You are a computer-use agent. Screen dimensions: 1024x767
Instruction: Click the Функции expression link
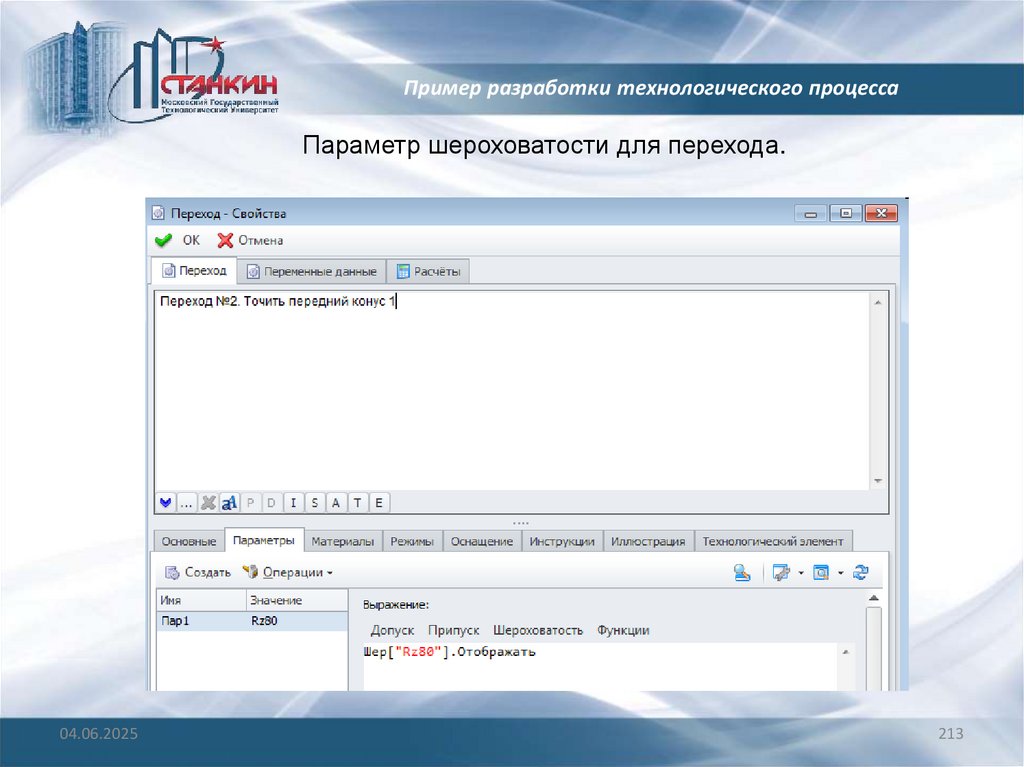pos(623,630)
